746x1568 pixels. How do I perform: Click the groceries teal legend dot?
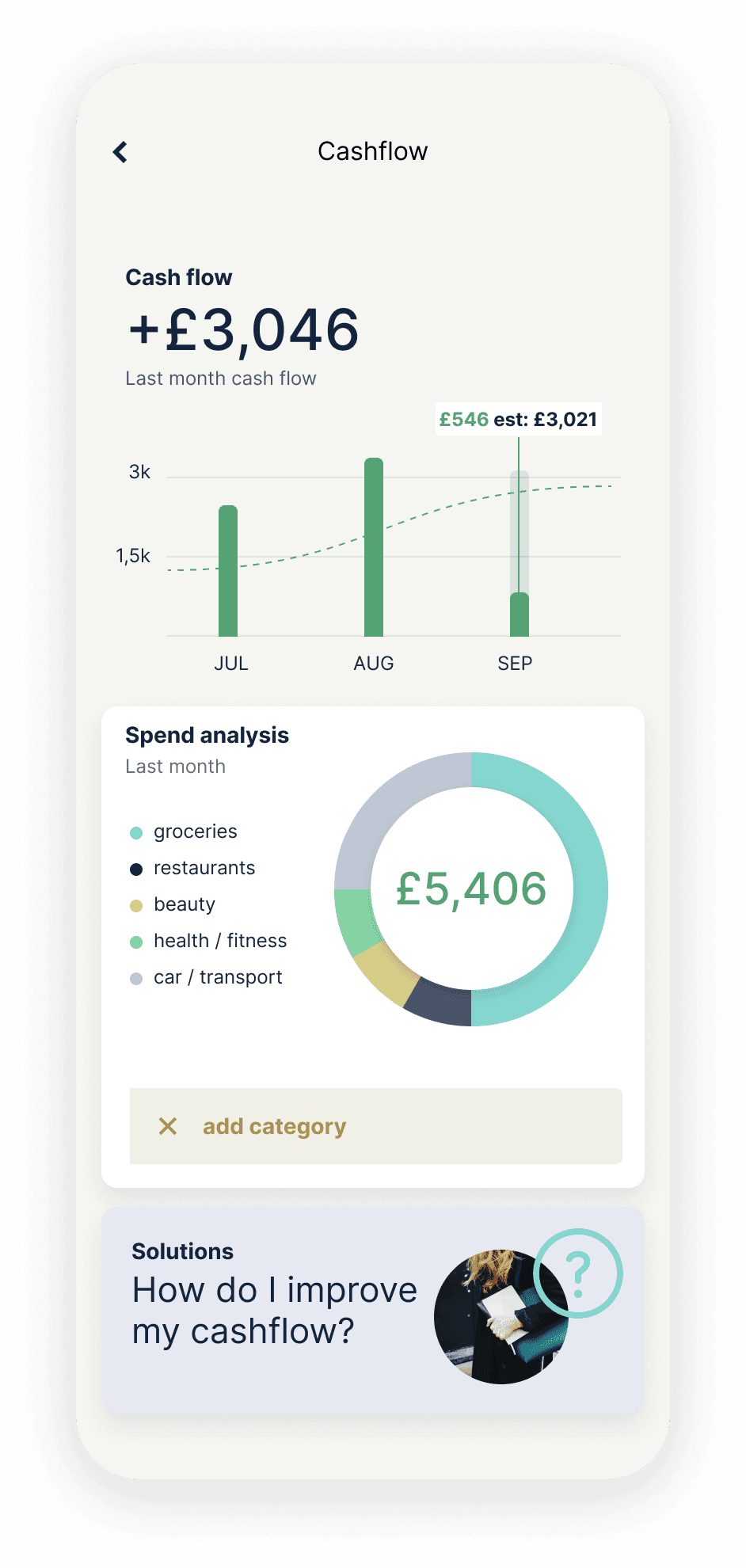pyautogui.click(x=136, y=832)
